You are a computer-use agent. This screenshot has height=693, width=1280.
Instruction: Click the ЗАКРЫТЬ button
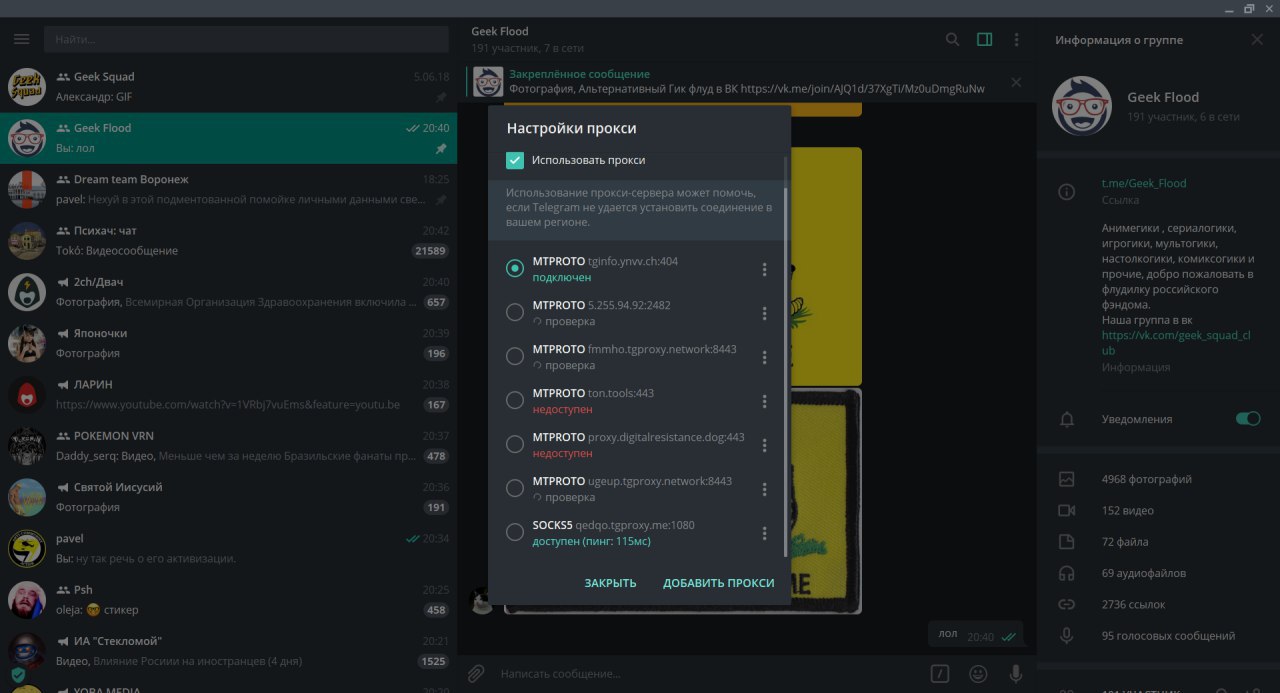click(x=610, y=583)
